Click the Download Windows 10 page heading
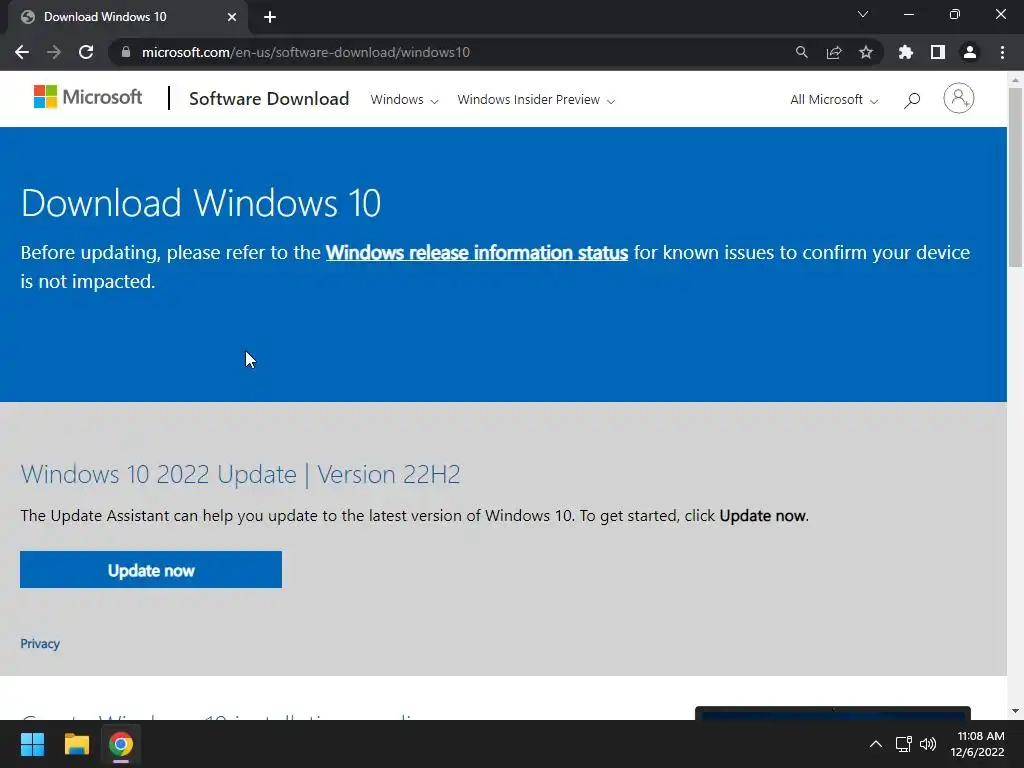 tap(200, 202)
